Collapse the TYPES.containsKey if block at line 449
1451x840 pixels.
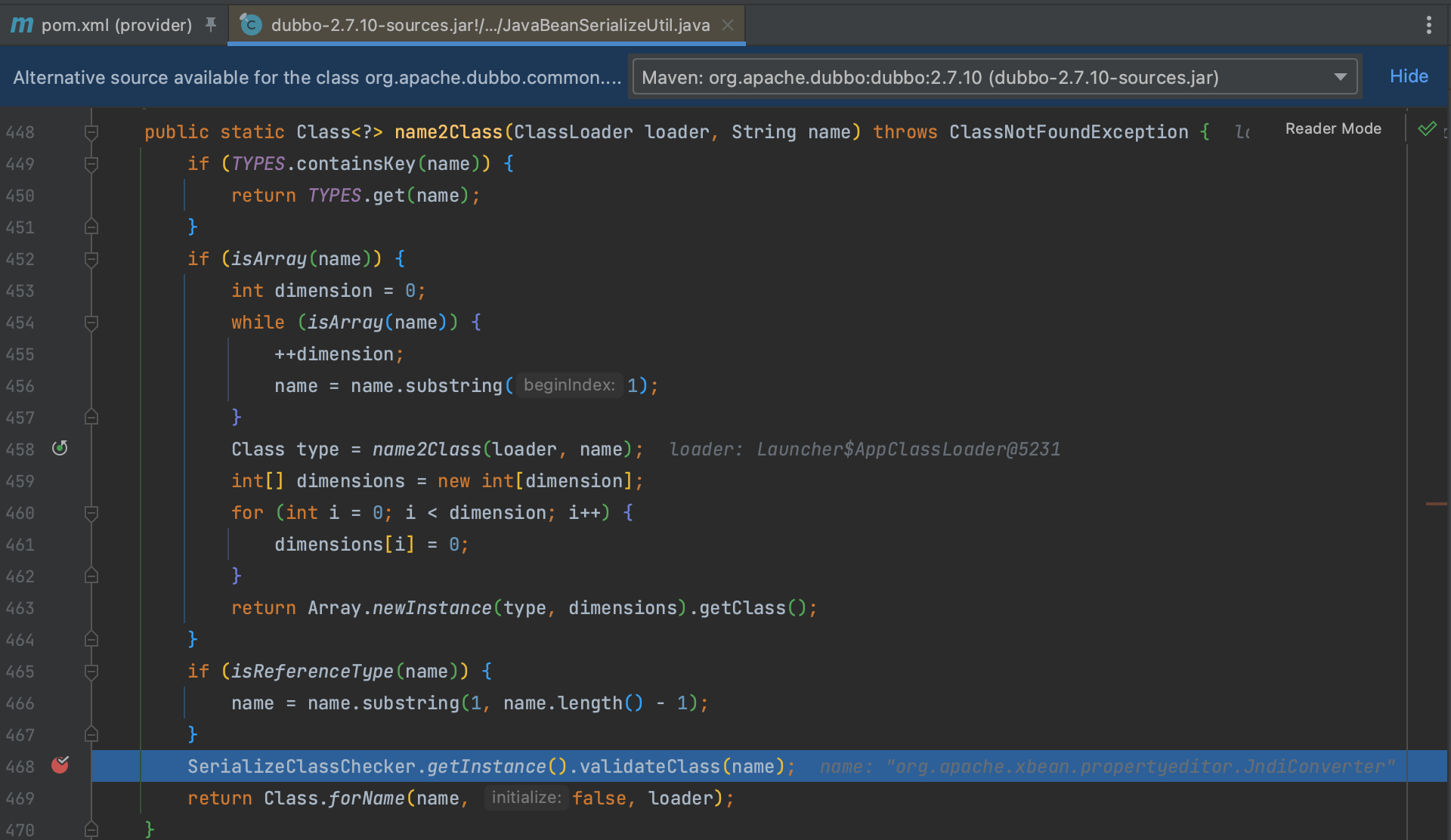pos(91,164)
